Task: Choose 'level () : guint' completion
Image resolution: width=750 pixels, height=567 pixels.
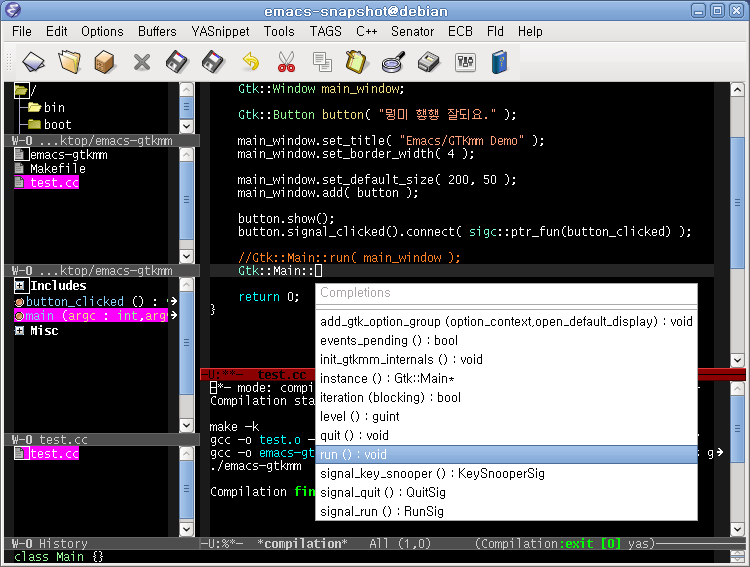Action: coord(506,416)
